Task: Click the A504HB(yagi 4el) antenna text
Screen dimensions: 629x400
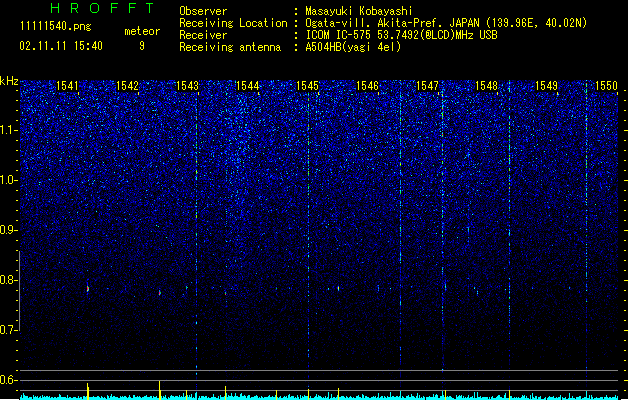Action: click(x=353, y=47)
